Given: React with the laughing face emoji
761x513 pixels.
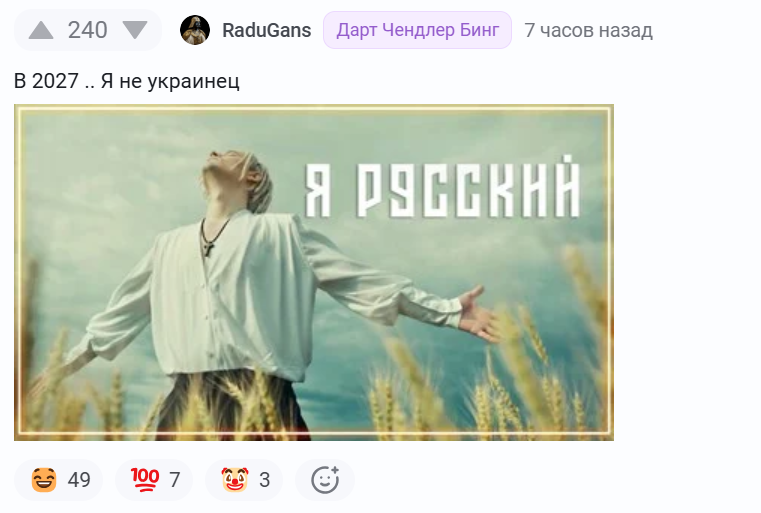Looking at the screenshot, I should pyautogui.click(x=44, y=480).
